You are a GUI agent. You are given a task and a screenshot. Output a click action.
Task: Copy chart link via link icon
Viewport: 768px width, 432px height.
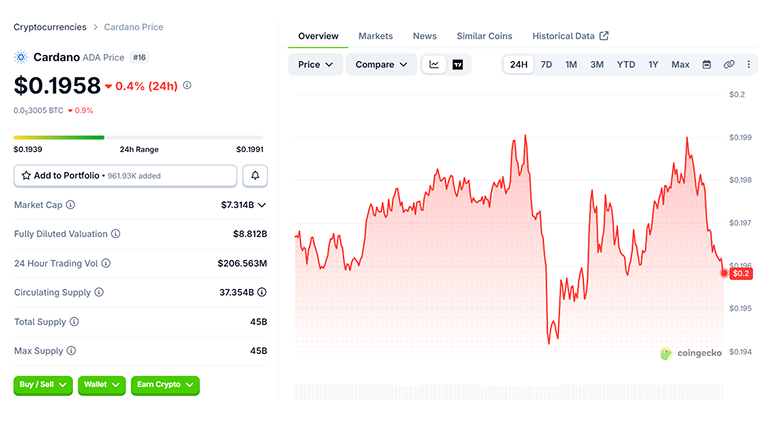pyautogui.click(x=729, y=65)
